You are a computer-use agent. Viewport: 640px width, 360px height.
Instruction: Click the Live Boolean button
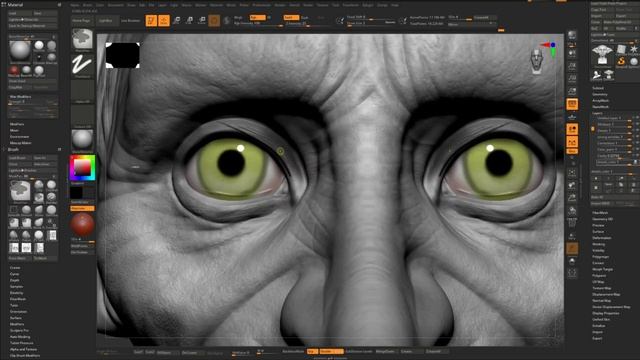pos(131,20)
